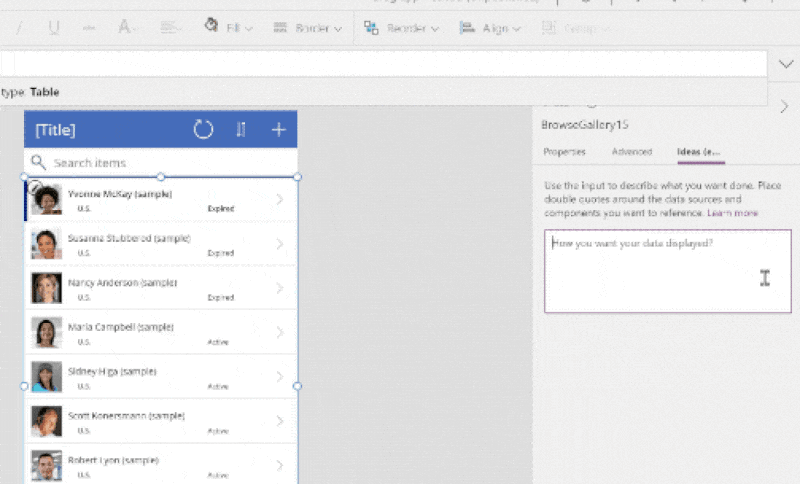800x484 pixels.
Task: Select Nancy Anderson's profile photo
Action: pyautogui.click(x=46, y=288)
